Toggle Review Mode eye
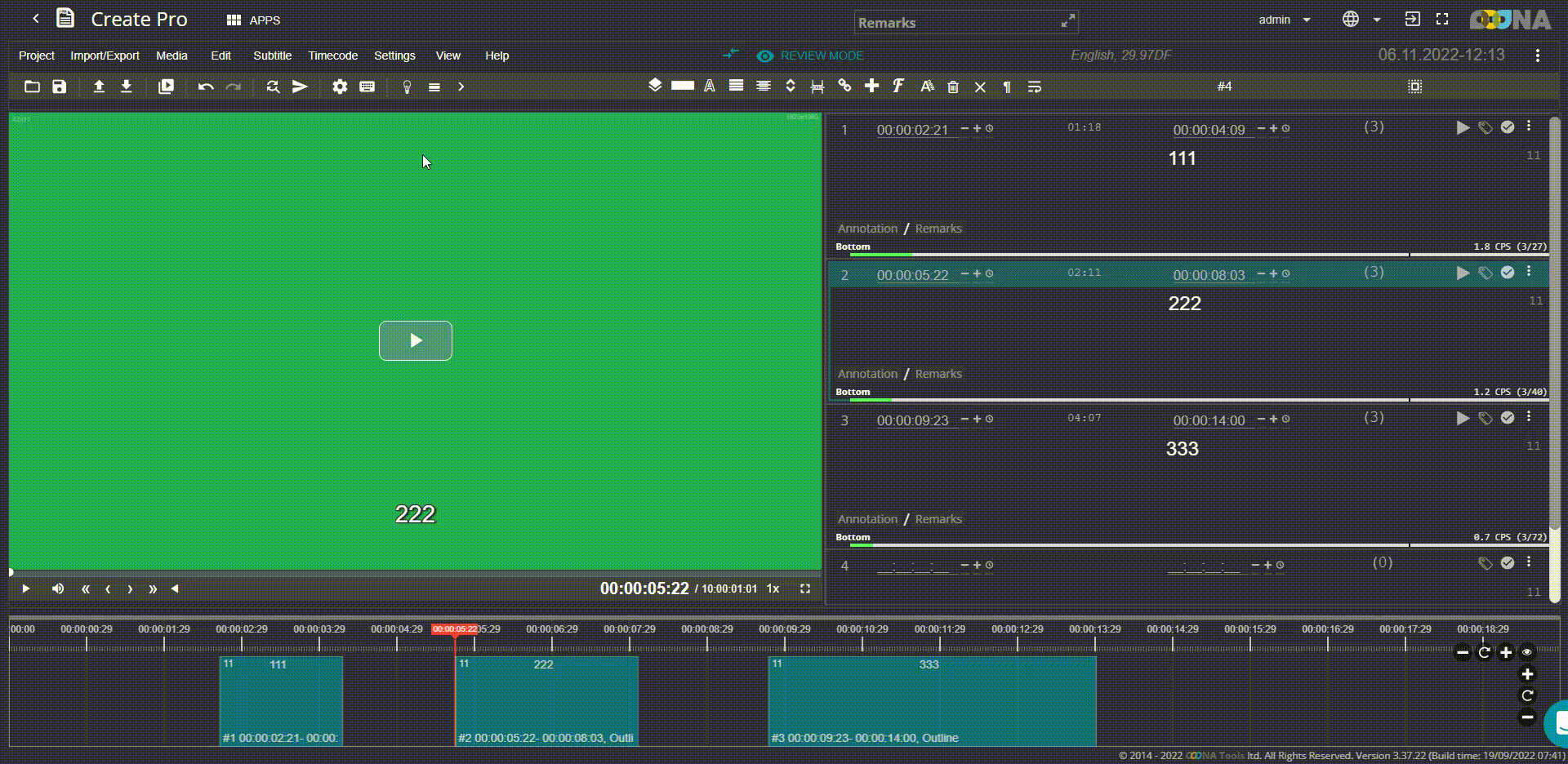The width and height of the screenshot is (1568, 764). (x=765, y=56)
